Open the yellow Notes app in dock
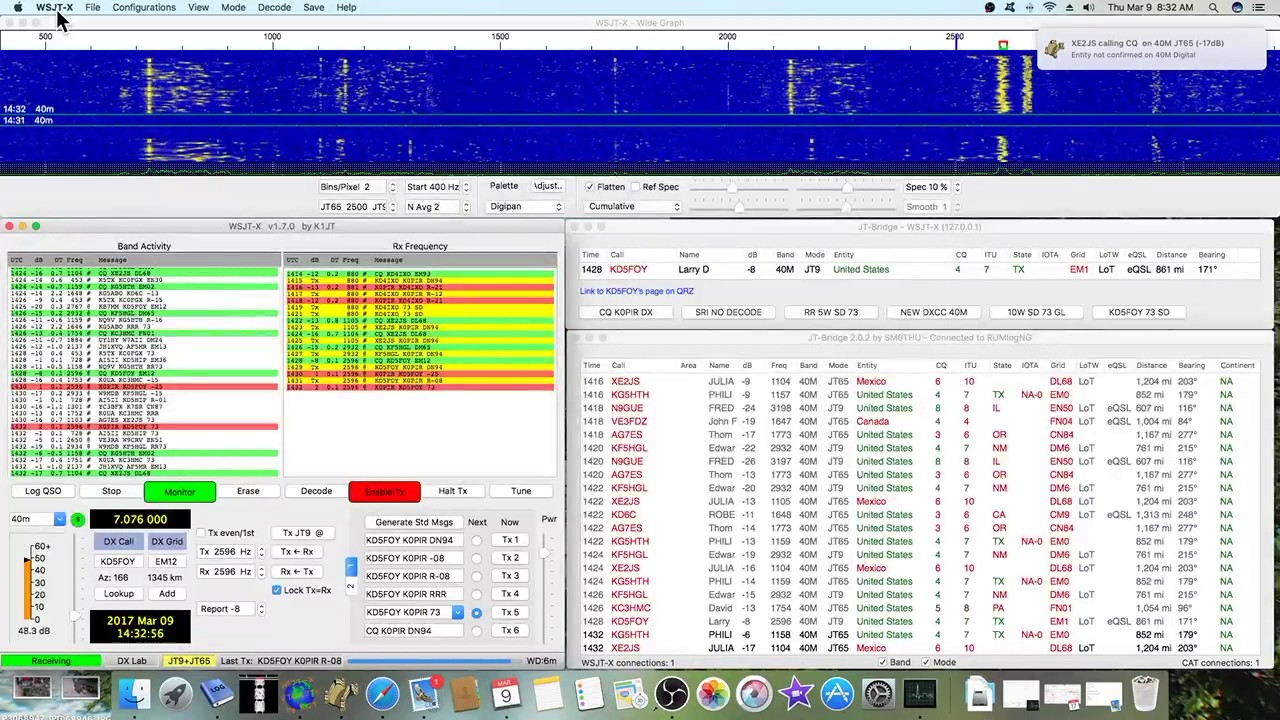This screenshot has width=1280, height=720. (547, 693)
